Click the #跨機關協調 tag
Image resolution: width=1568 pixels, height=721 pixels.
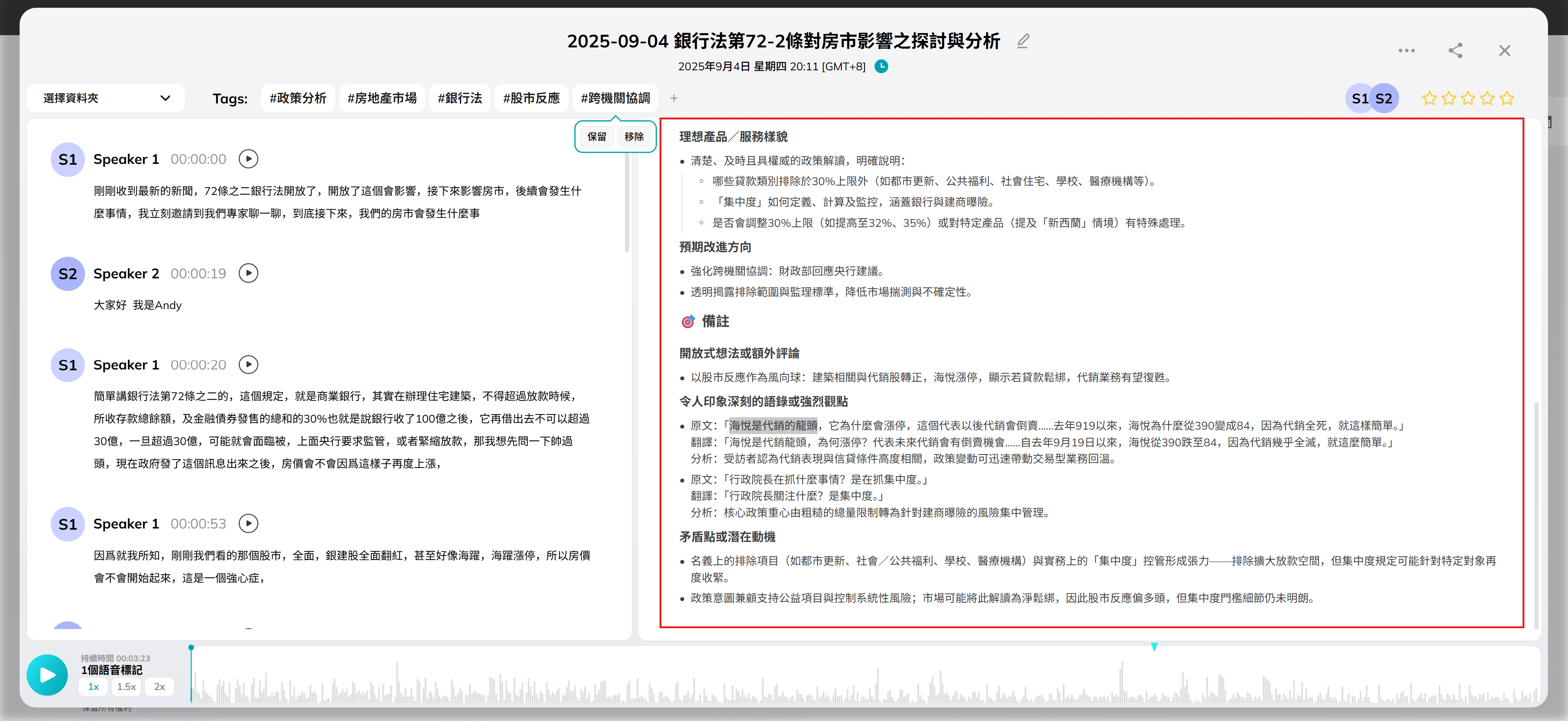615,99
